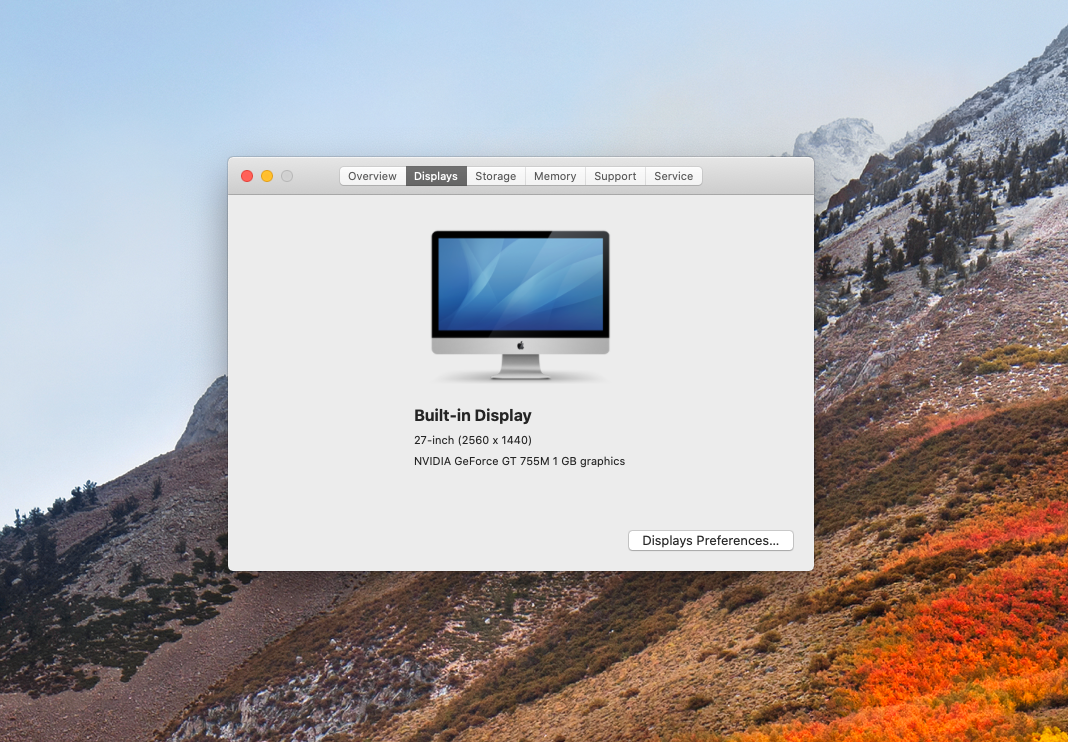Go to the Memory tab
The height and width of the screenshot is (742, 1068).
pos(555,176)
